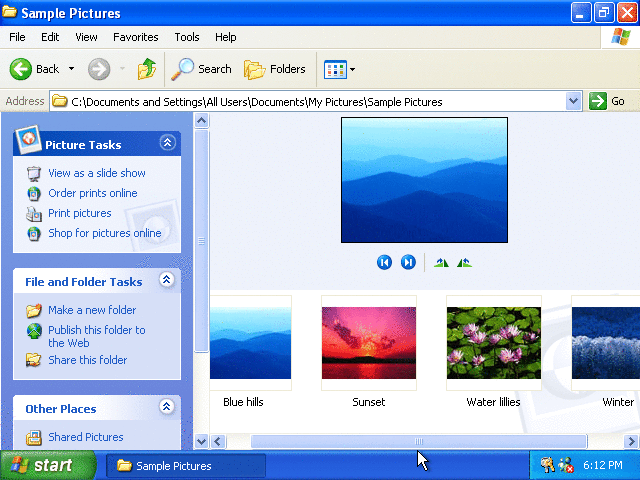Select the Sunset thumbnail

369,343
